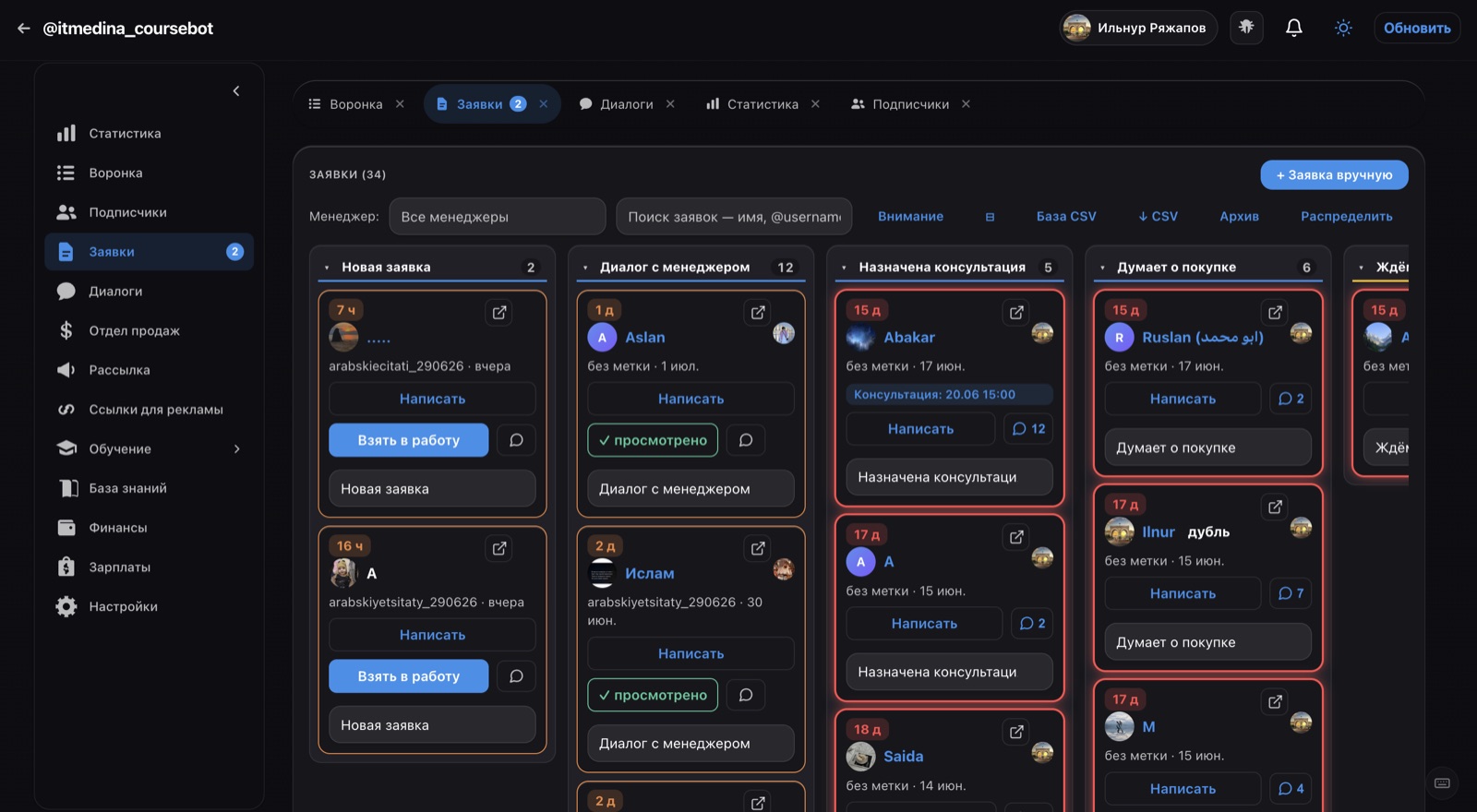Close the Диалоги tab
This screenshot has width=1477, height=812.
click(670, 104)
